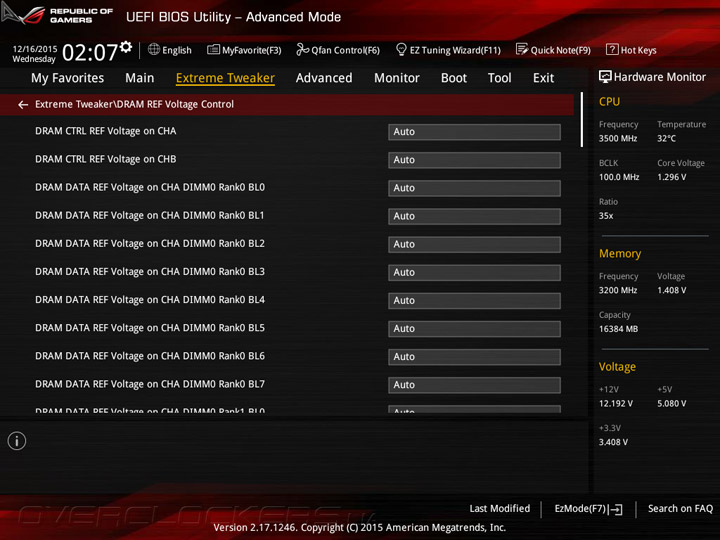Viewport: 720px width, 540px height.
Task: Open DRAM CTRL REF Voltage on CHA field
Action: [474, 132]
